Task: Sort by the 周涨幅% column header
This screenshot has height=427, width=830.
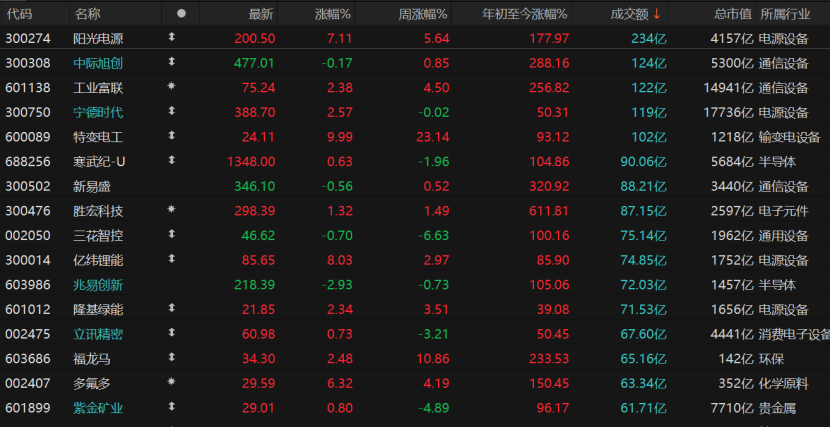Action: (422, 14)
